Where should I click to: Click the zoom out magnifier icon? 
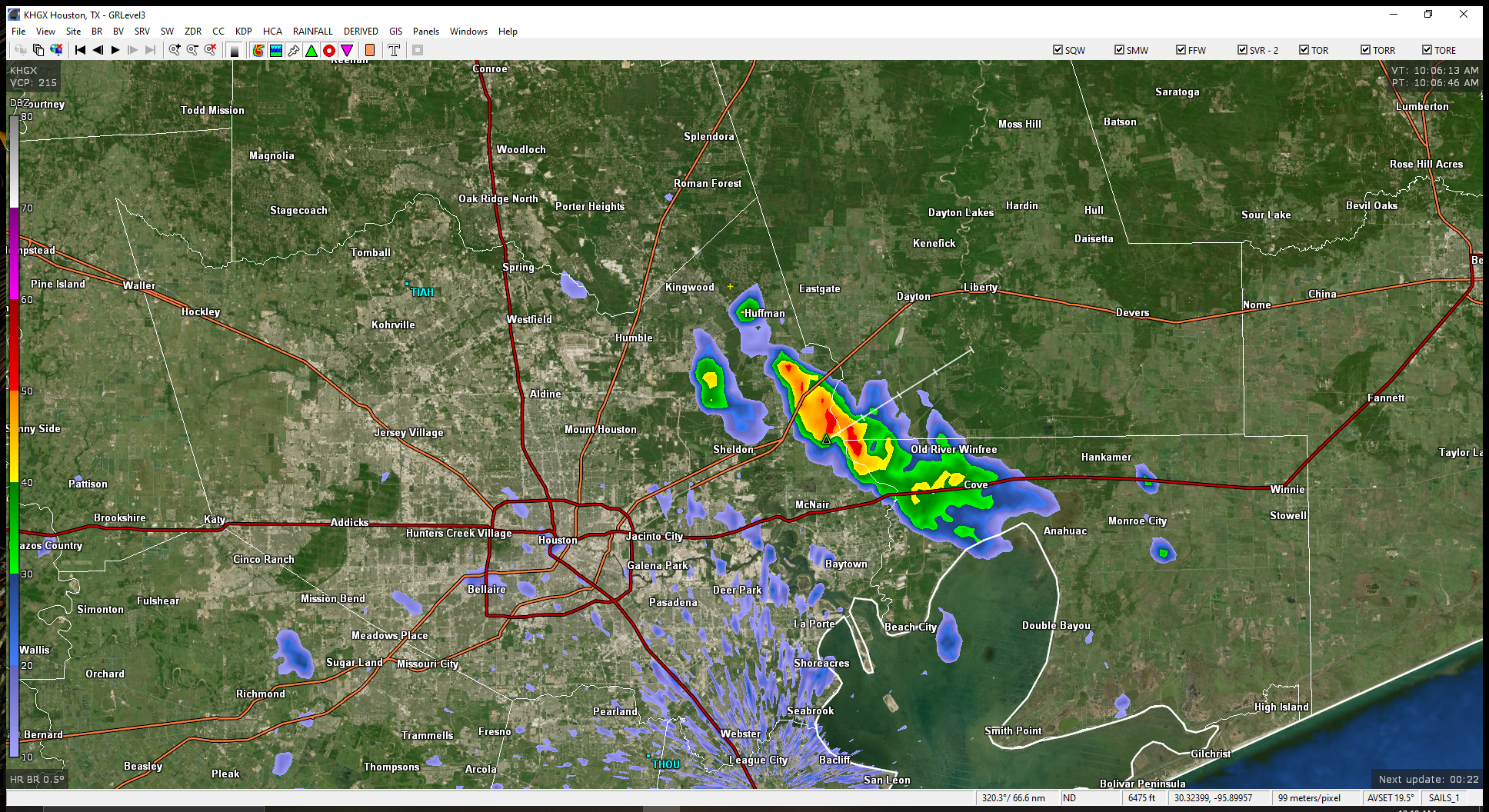coord(192,50)
